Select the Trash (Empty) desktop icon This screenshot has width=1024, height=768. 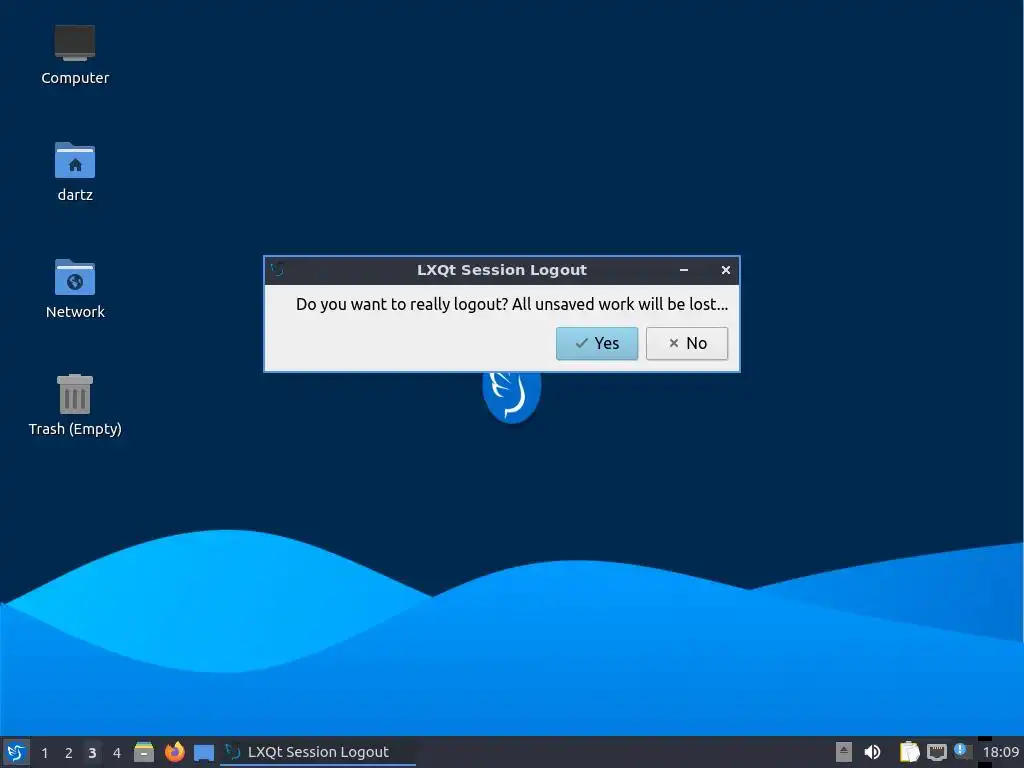click(74, 405)
